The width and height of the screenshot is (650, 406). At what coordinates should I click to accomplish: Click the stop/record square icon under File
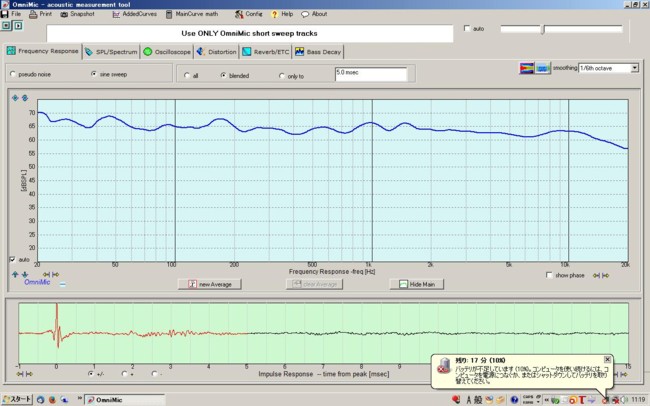pyautogui.click(x=6, y=26)
